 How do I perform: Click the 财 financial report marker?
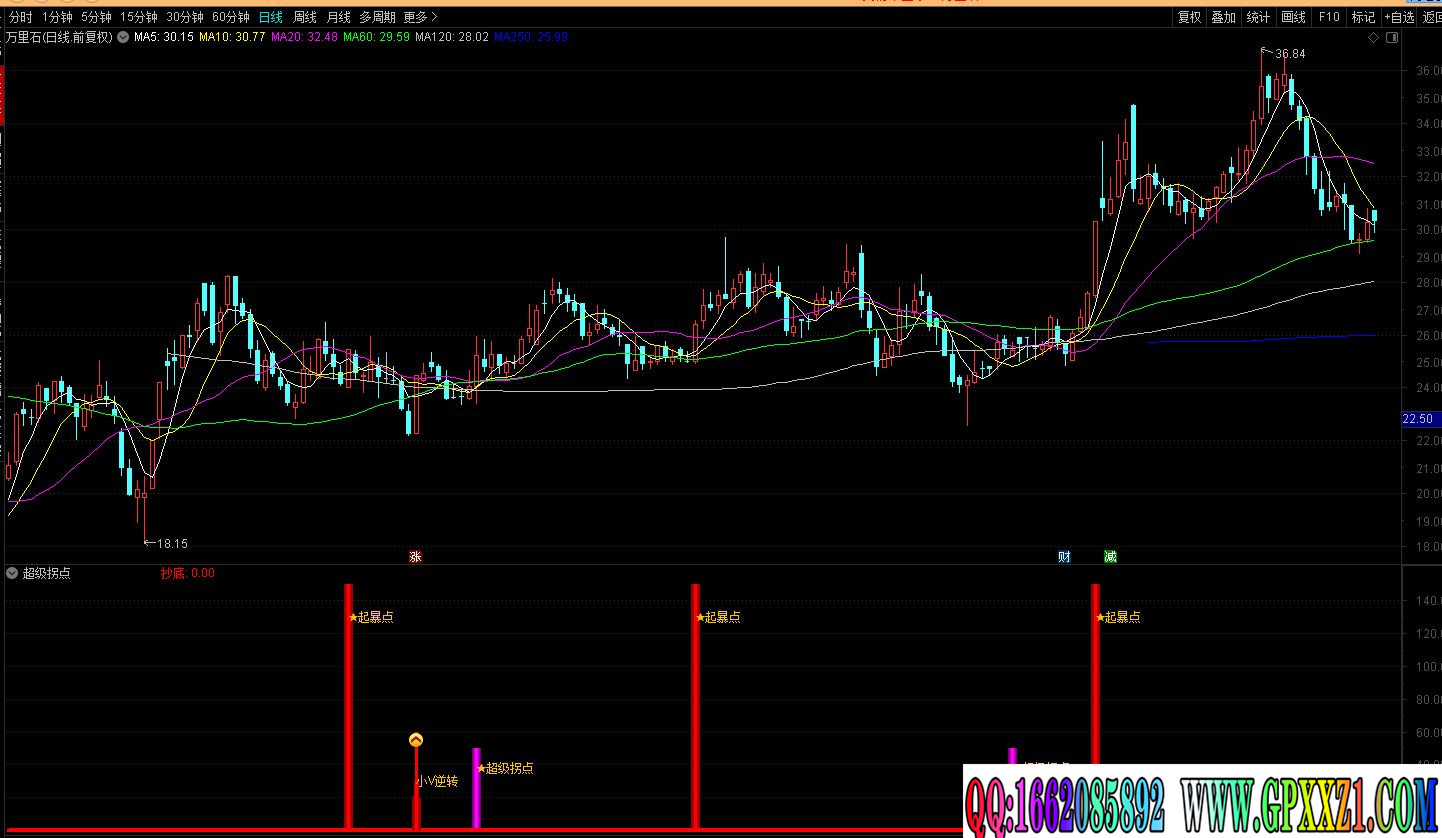click(x=1064, y=557)
